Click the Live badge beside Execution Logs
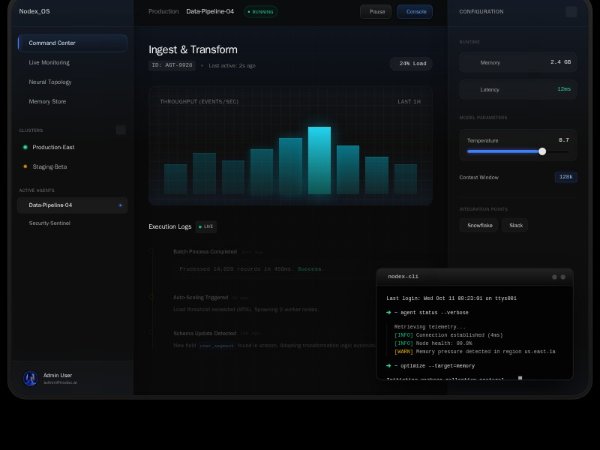The width and height of the screenshot is (600, 450). (x=207, y=227)
